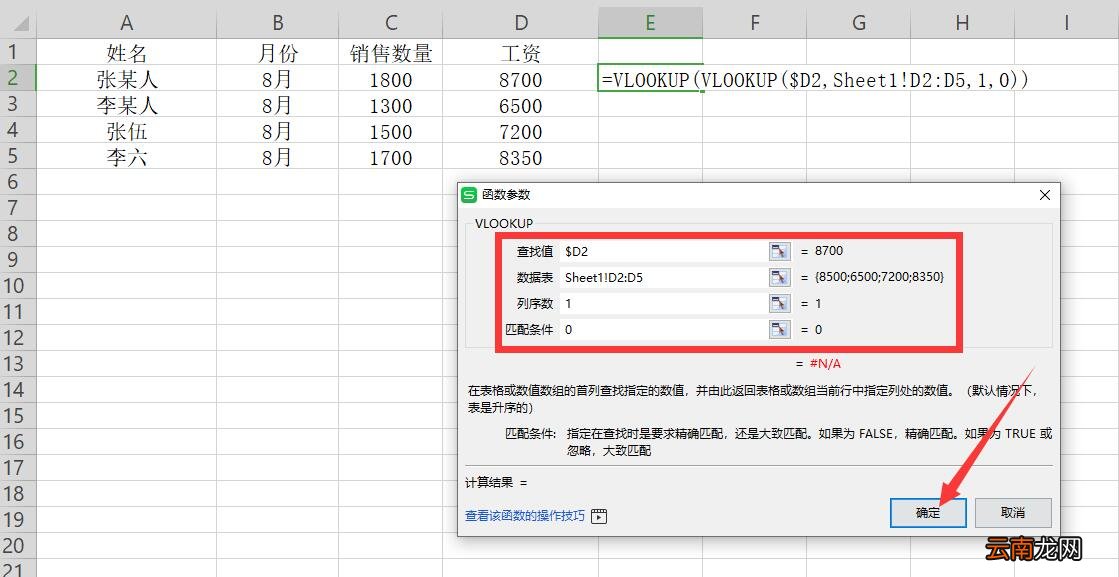Click the WPS 函数参数 dialog title icon
This screenshot has height=577, width=1119.
[x=470, y=195]
